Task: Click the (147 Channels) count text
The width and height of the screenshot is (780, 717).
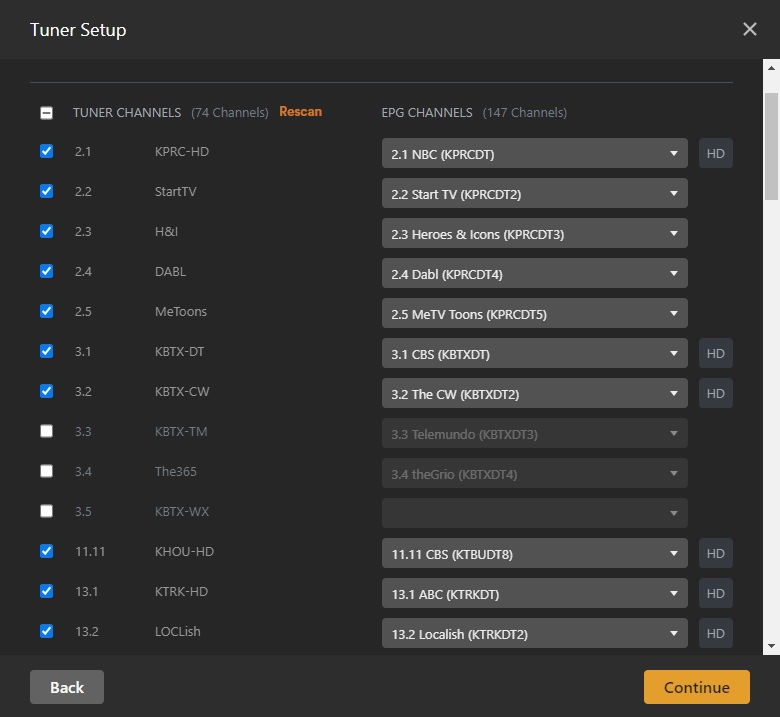Action: [524, 112]
